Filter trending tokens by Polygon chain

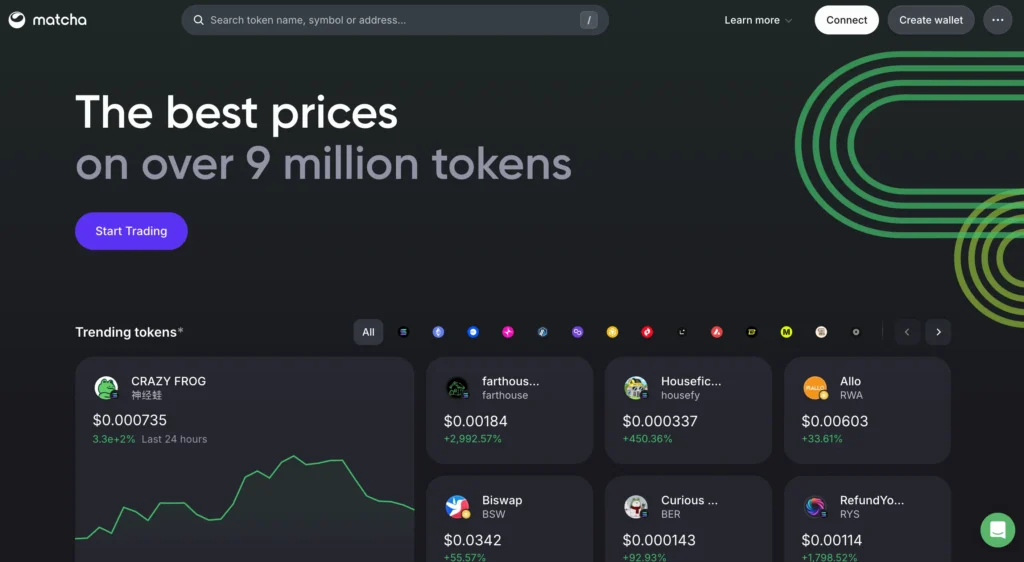click(x=577, y=332)
